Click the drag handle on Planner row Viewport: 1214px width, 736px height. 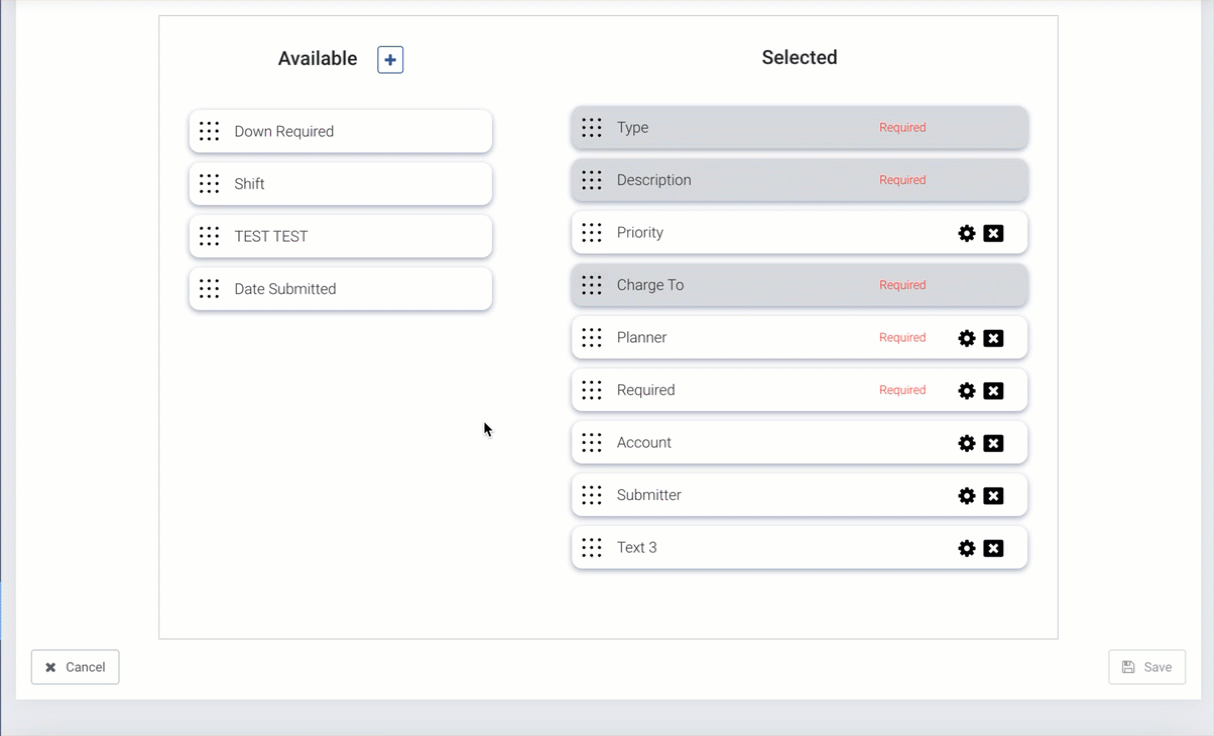pyautogui.click(x=592, y=338)
